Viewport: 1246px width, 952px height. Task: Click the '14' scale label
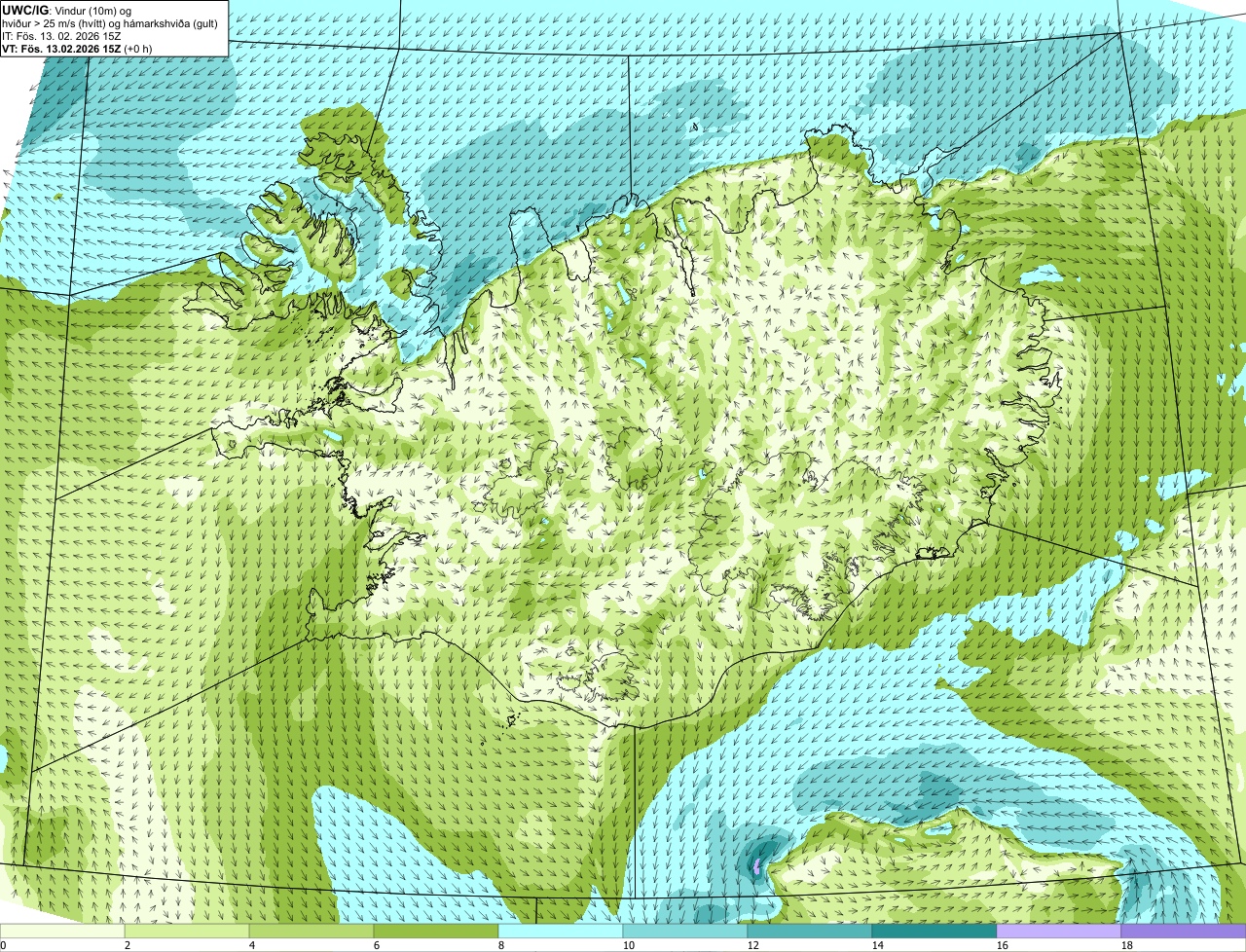pos(878,945)
